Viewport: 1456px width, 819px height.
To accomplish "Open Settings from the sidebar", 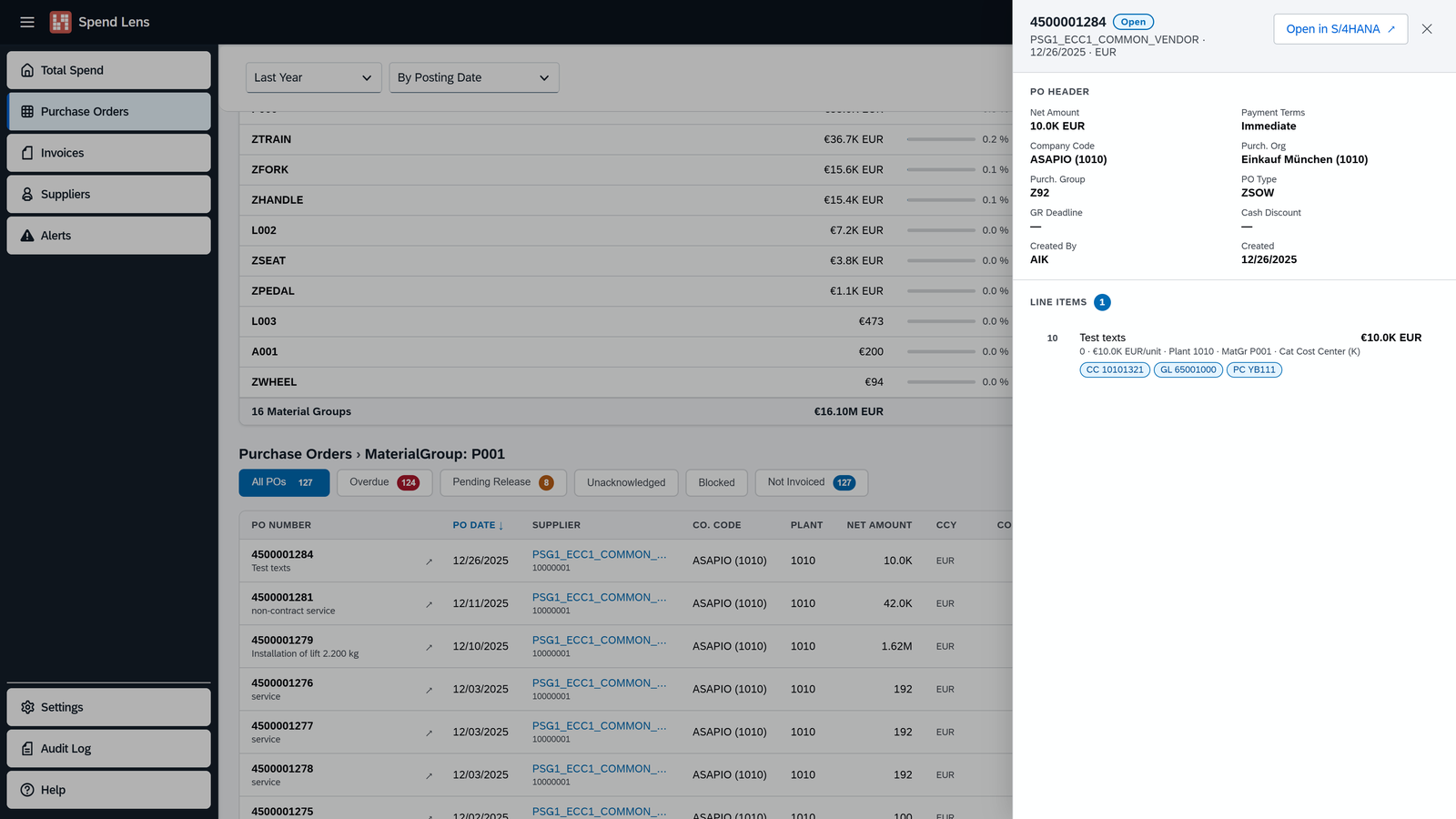I will [x=108, y=707].
